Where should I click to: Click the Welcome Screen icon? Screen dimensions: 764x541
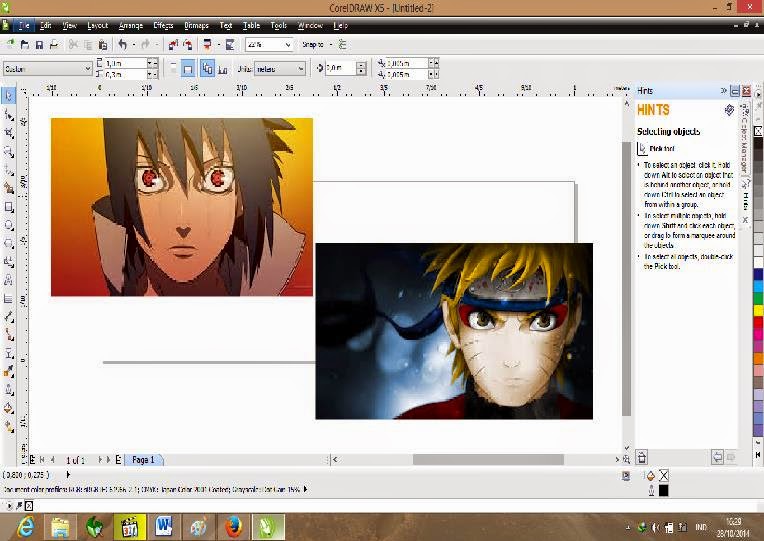[230, 45]
